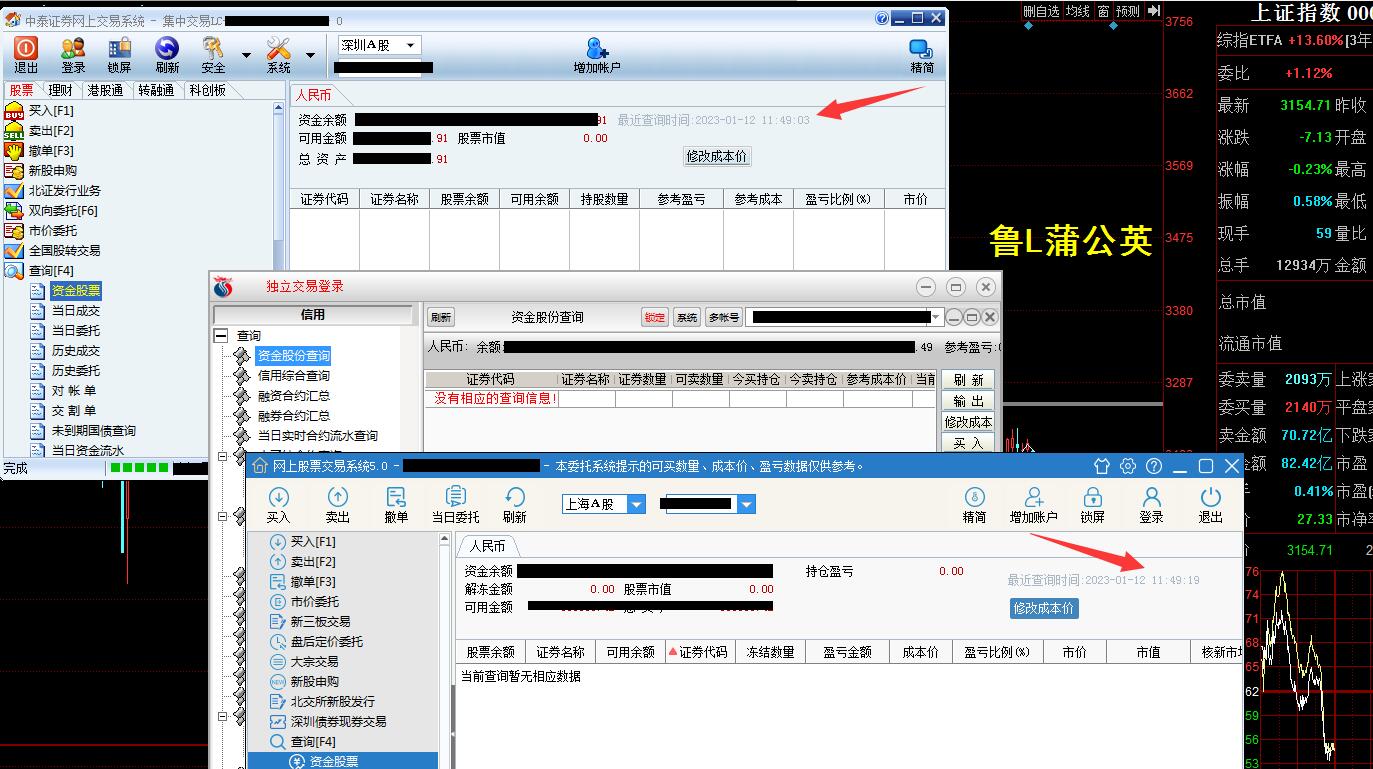Click the 参考盈亏 column header in 中泰证券 table

tap(681, 199)
